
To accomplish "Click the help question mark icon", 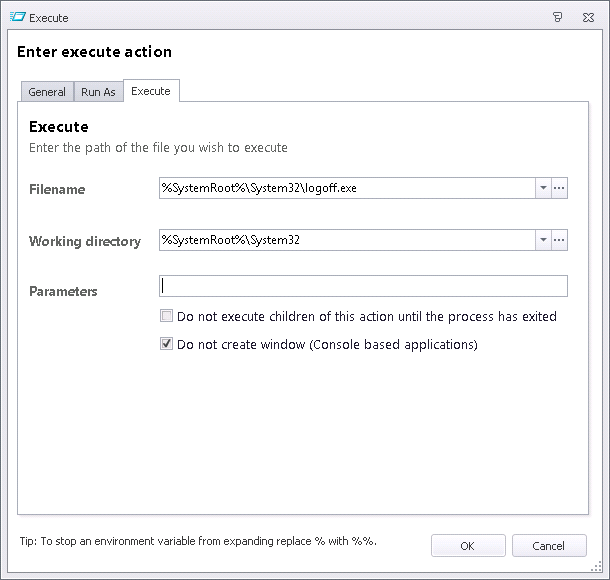I will click(x=557, y=17).
